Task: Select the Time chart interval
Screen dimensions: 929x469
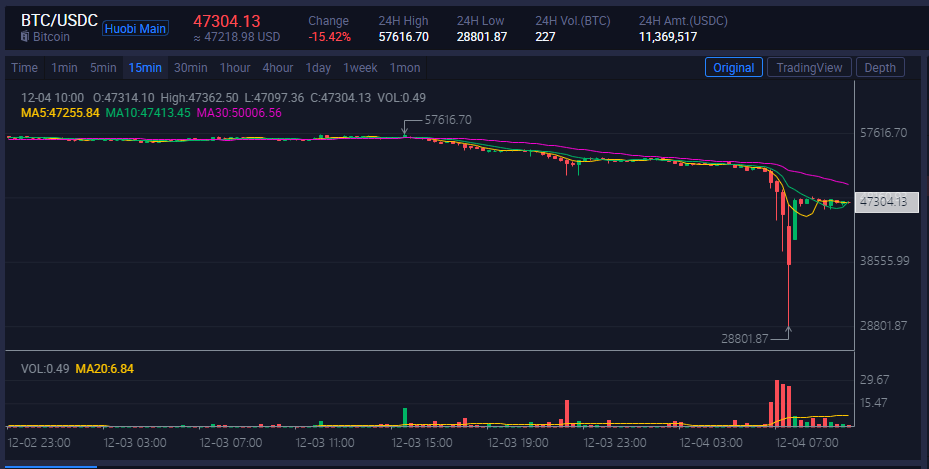Action: click(x=25, y=68)
